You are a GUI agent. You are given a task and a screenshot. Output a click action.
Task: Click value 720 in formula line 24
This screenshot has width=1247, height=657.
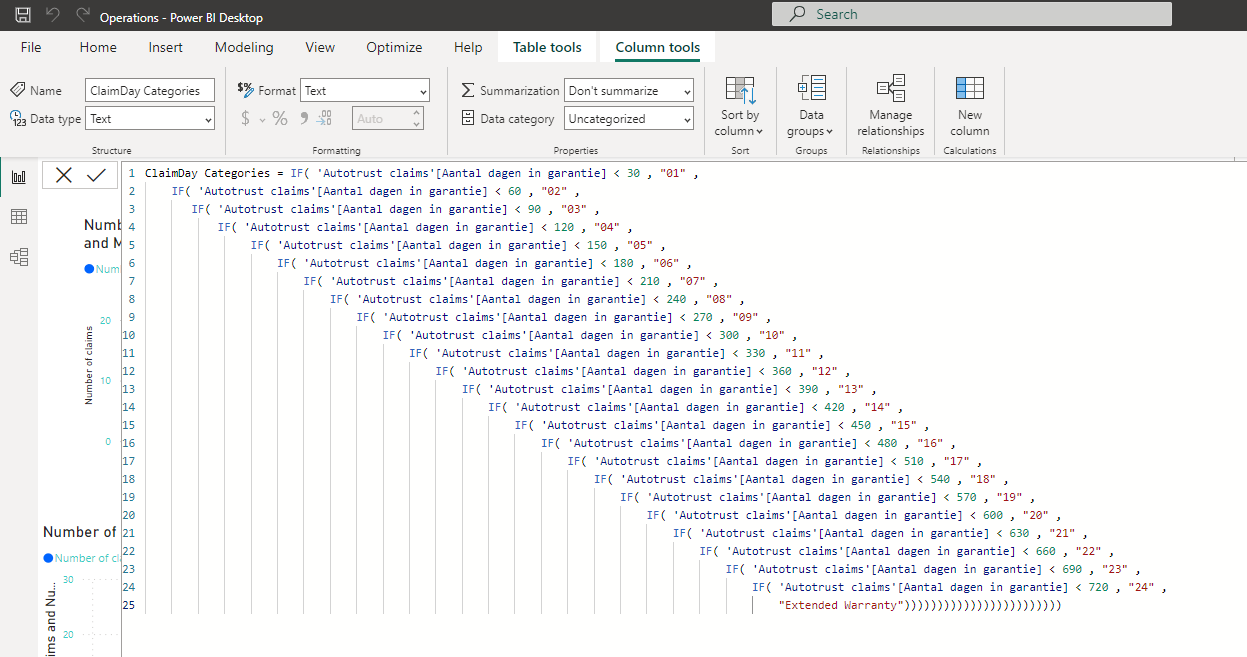(1098, 587)
